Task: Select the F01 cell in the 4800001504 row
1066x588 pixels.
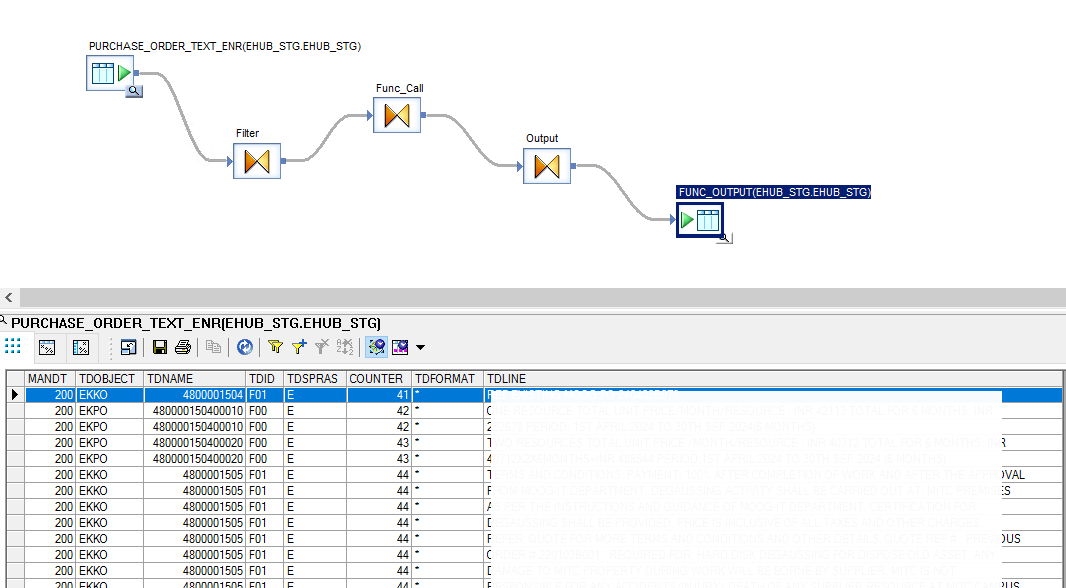Action: pos(264,395)
